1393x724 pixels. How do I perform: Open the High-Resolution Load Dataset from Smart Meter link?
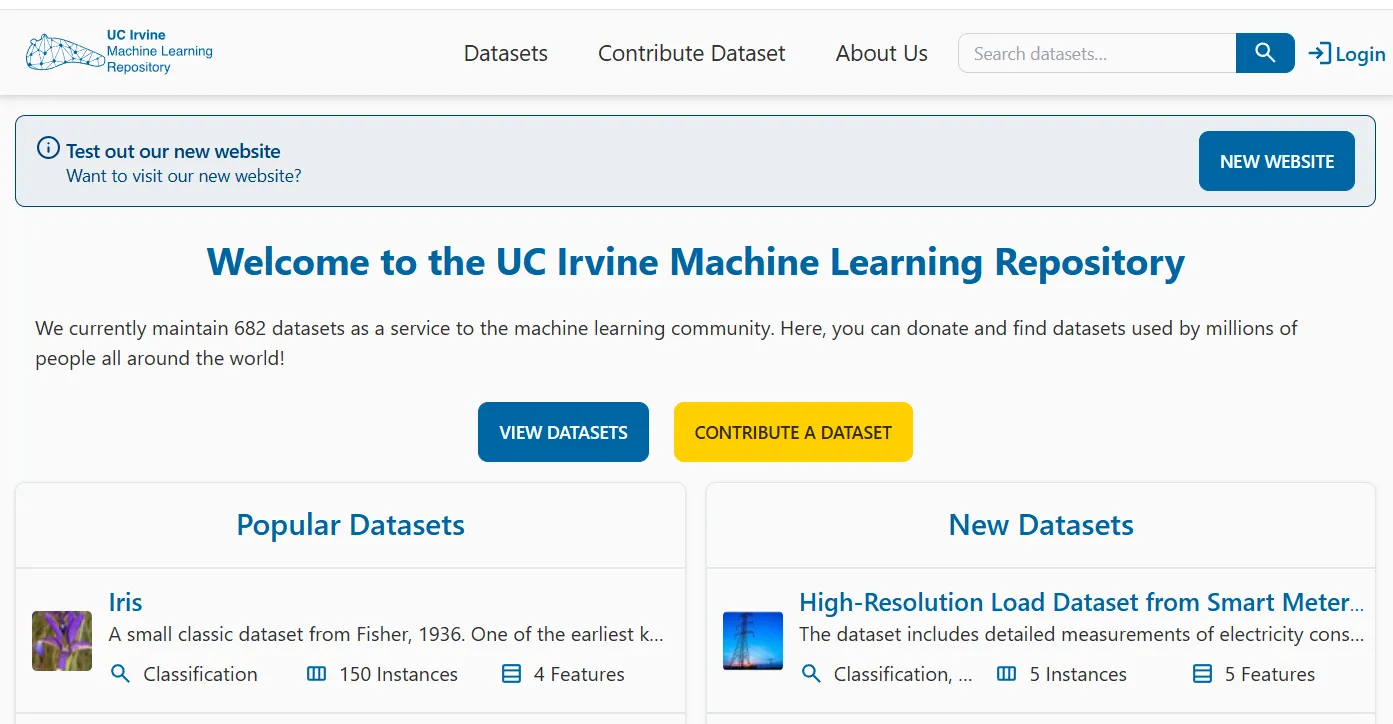tap(1082, 602)
